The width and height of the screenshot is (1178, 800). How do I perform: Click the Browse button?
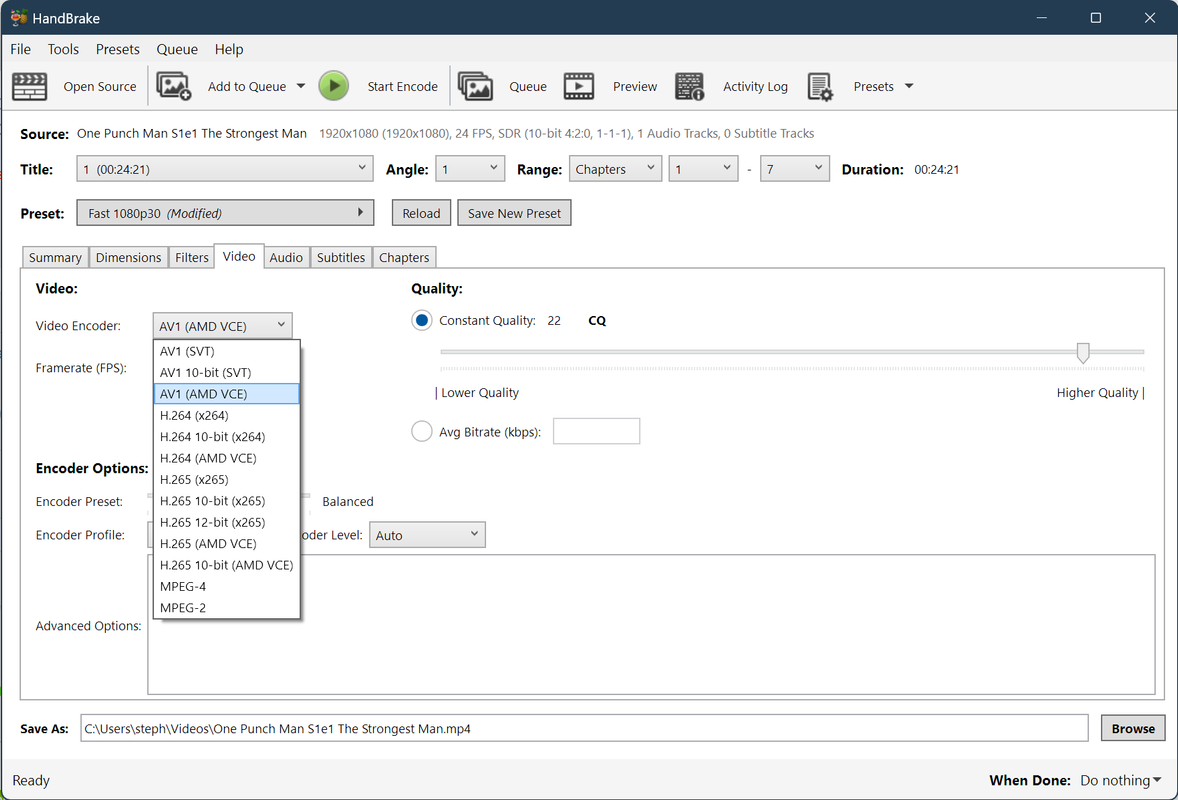[x=1133, y=729]
